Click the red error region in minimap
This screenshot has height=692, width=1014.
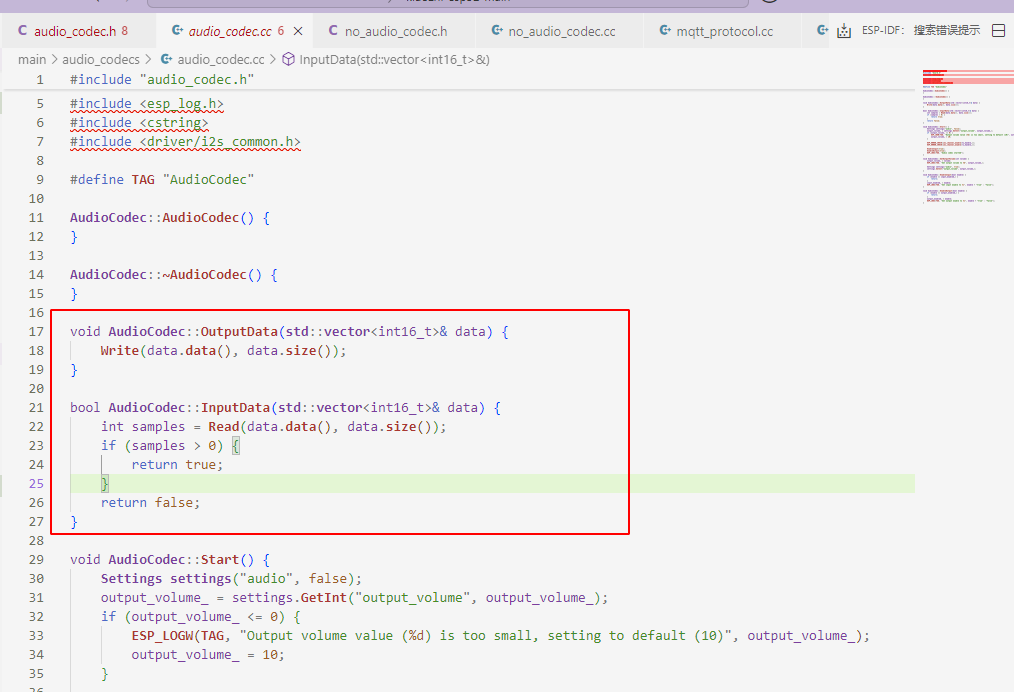[x=967, y=76]
